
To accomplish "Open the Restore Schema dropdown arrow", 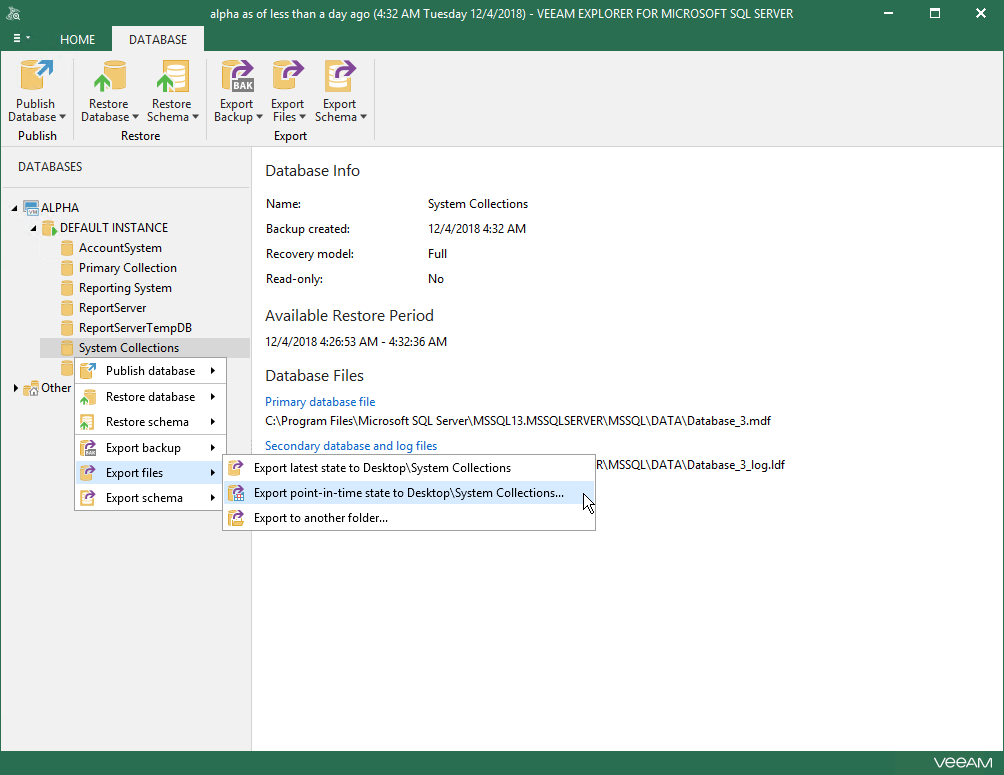I will click(195, 117).
